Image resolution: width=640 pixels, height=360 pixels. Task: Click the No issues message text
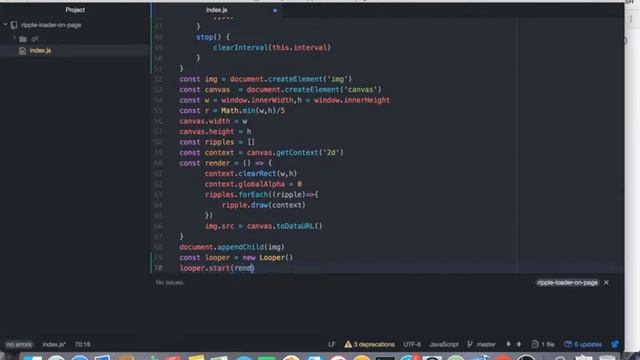point(170,282)
